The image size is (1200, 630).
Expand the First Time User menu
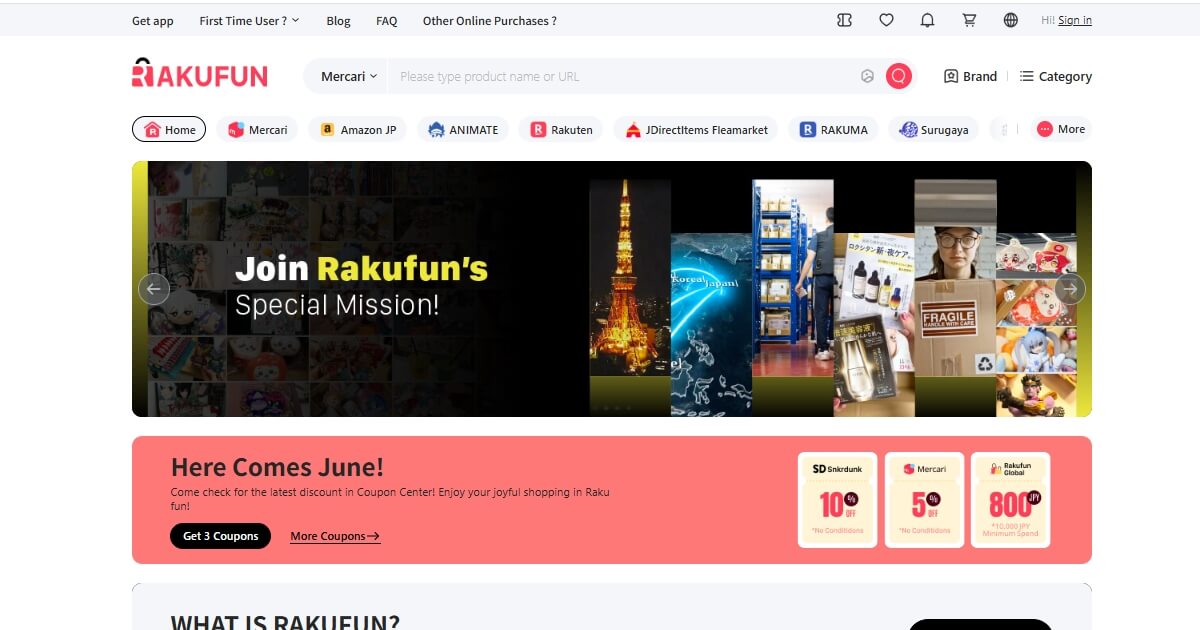249,20
